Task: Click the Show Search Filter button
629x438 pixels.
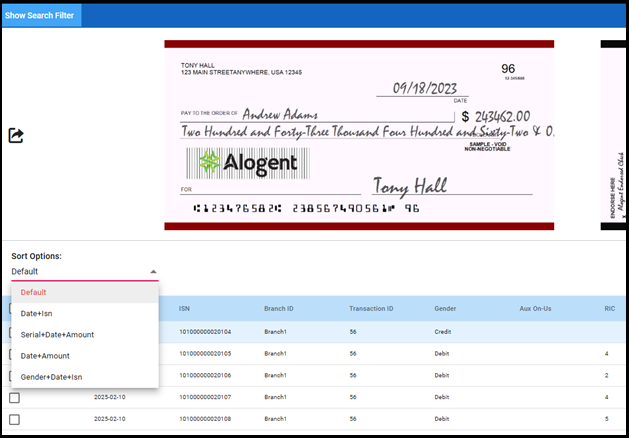Action: [x=42, y=15]
